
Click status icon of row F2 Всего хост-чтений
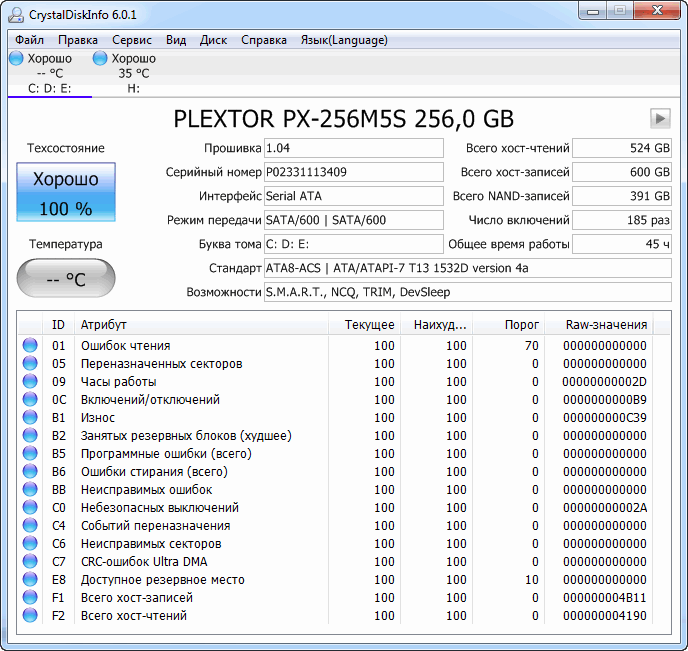click(x=30, y=615)
